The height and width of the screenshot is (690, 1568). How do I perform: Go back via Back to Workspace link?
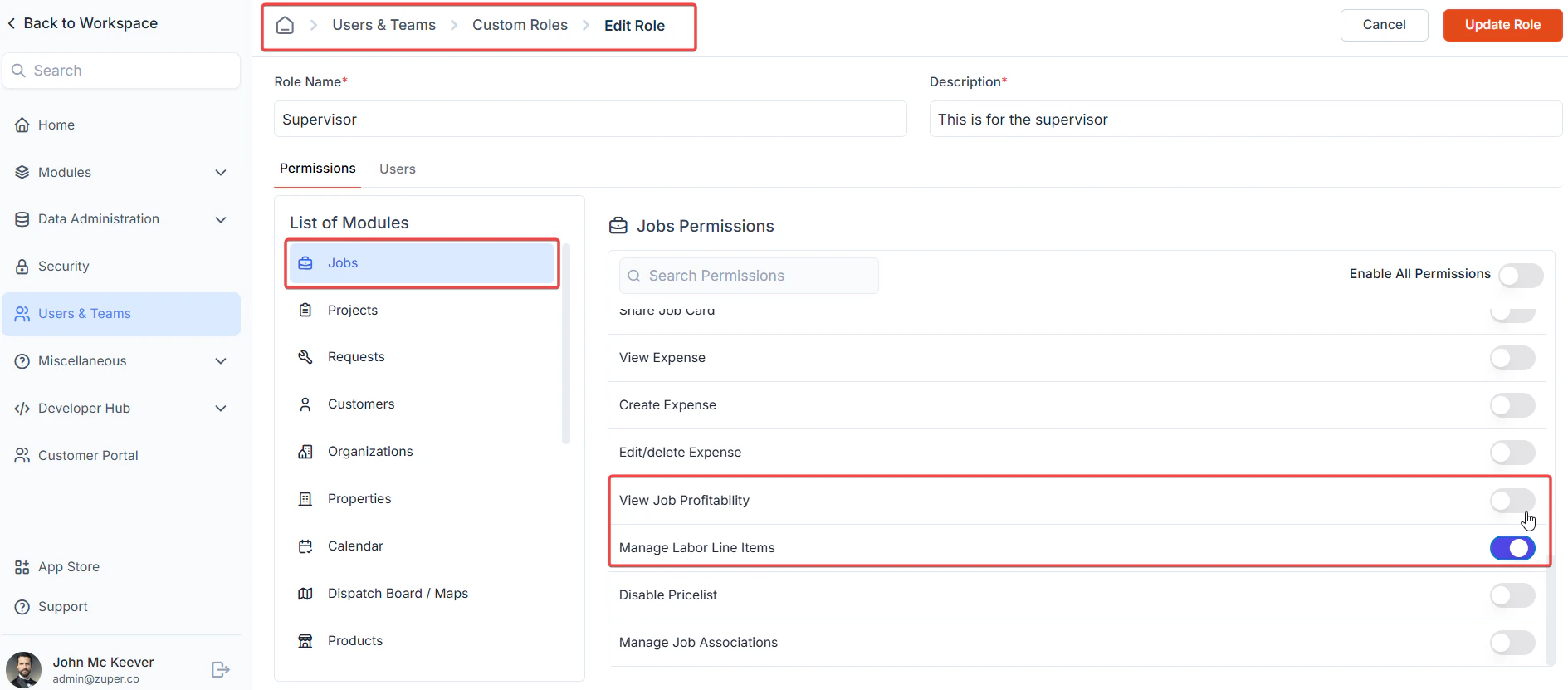point(83,23)
